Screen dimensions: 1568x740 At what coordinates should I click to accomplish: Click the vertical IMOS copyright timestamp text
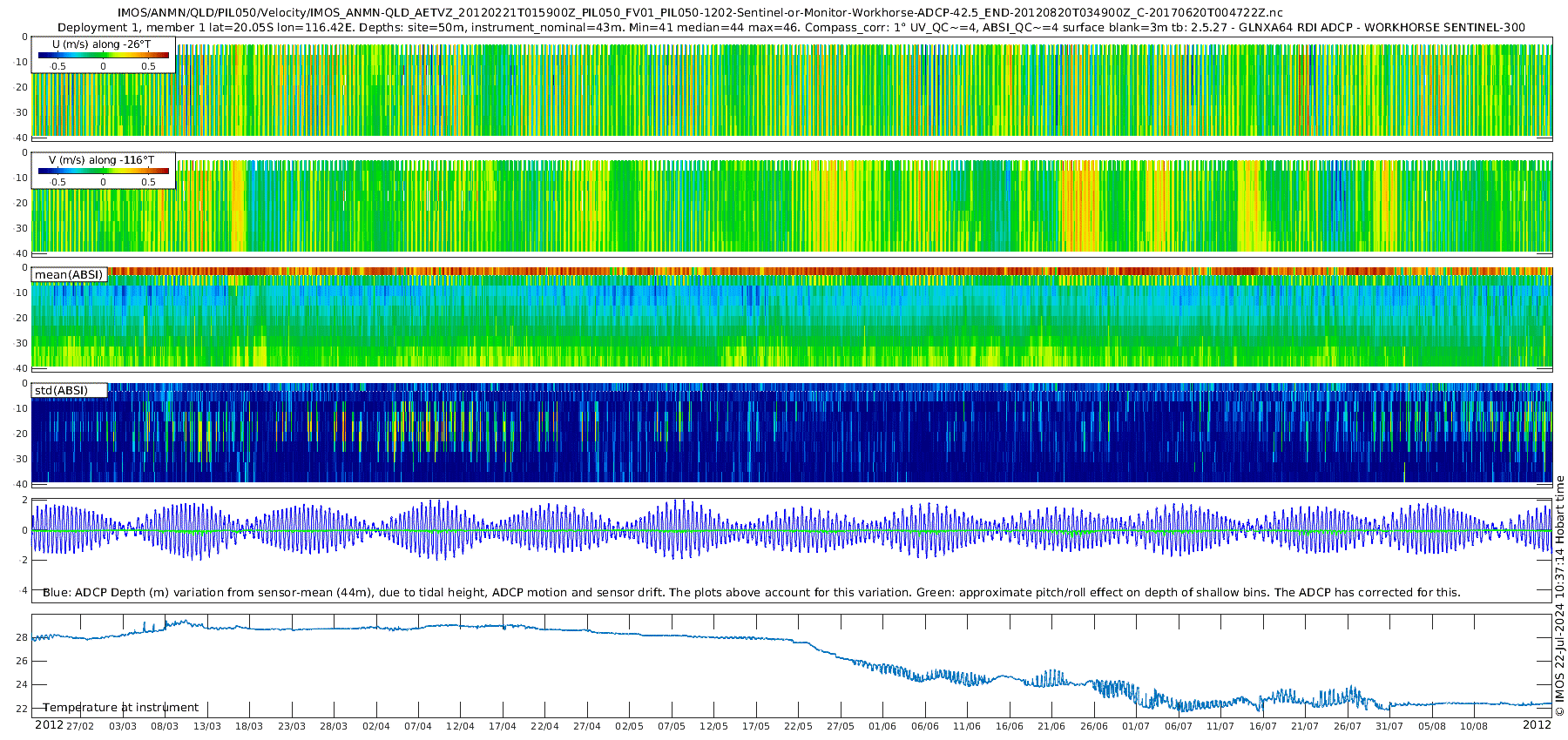(x=1560, y=595)
